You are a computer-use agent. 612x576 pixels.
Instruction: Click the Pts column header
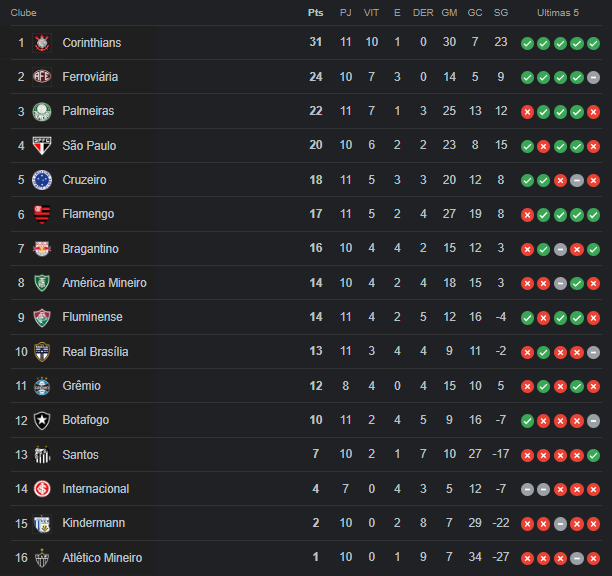(315, 13)
